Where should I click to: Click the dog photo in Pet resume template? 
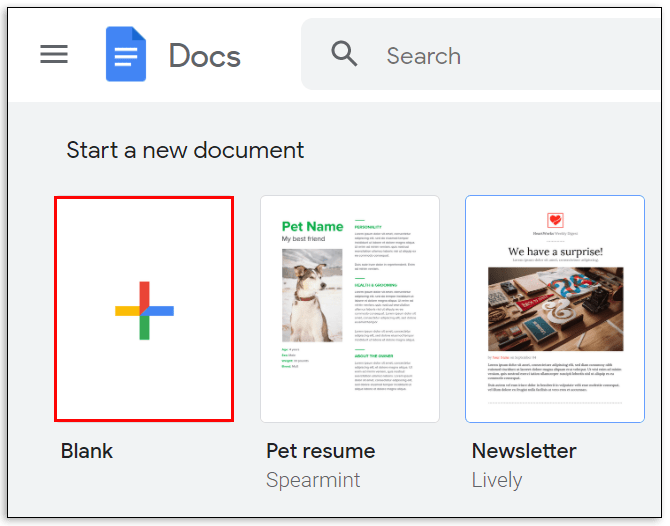point(312,295)
